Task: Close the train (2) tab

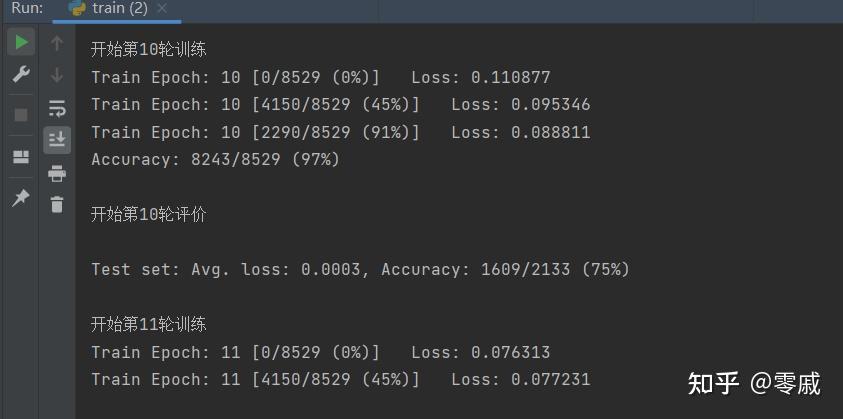Action: point(162,9)
